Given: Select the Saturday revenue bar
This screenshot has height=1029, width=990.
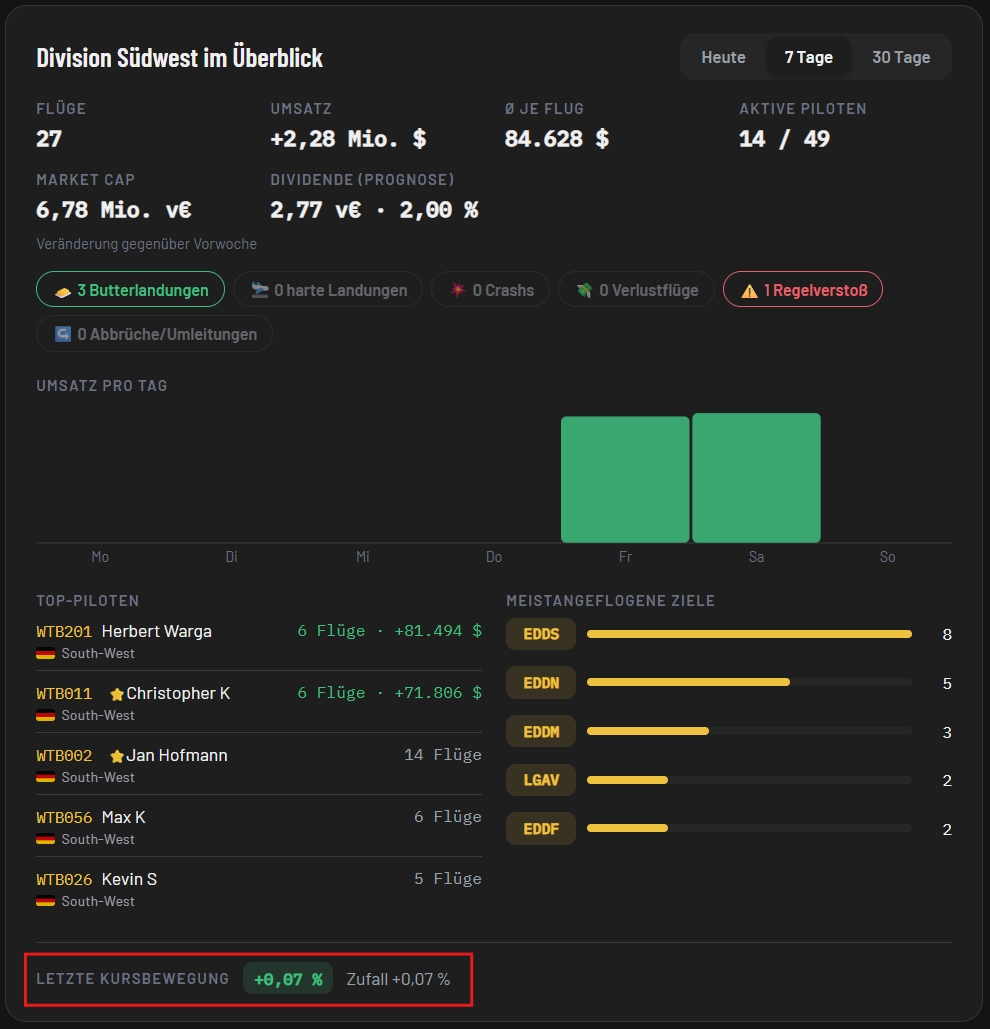Looking at the screenshot, I should click(756, 478).
